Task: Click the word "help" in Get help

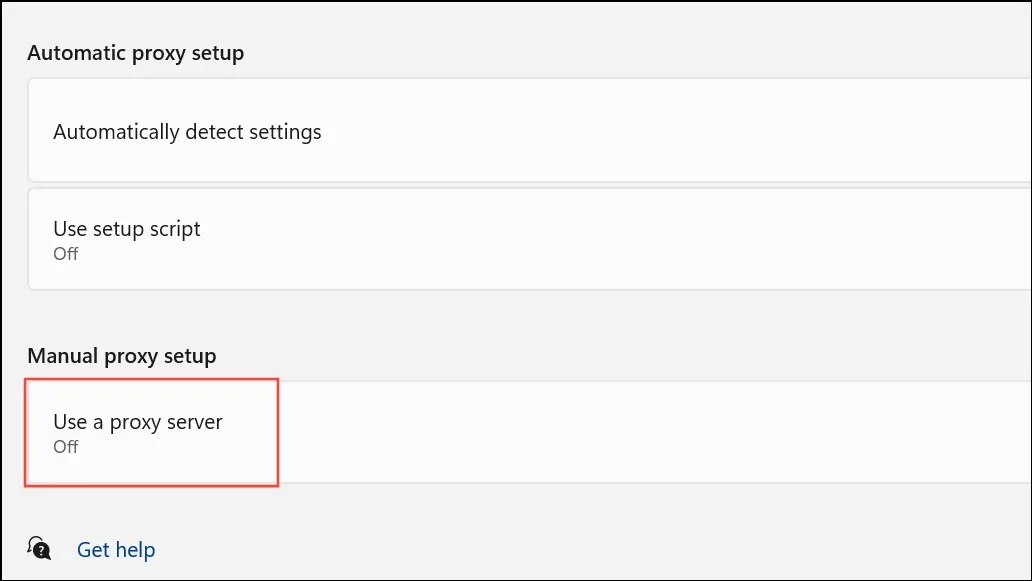Action: (136, 549)
